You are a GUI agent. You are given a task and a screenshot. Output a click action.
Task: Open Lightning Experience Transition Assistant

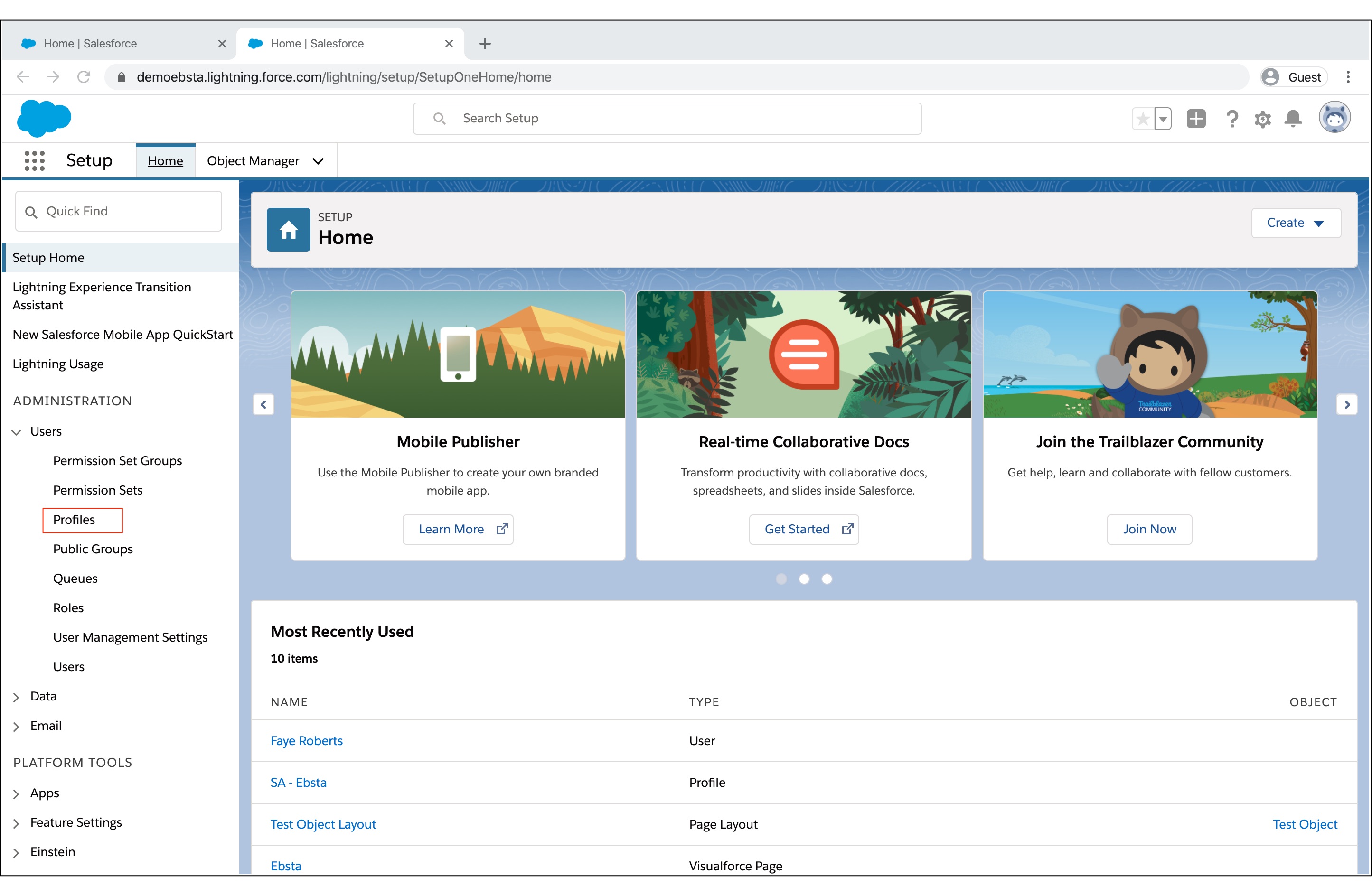102,296
